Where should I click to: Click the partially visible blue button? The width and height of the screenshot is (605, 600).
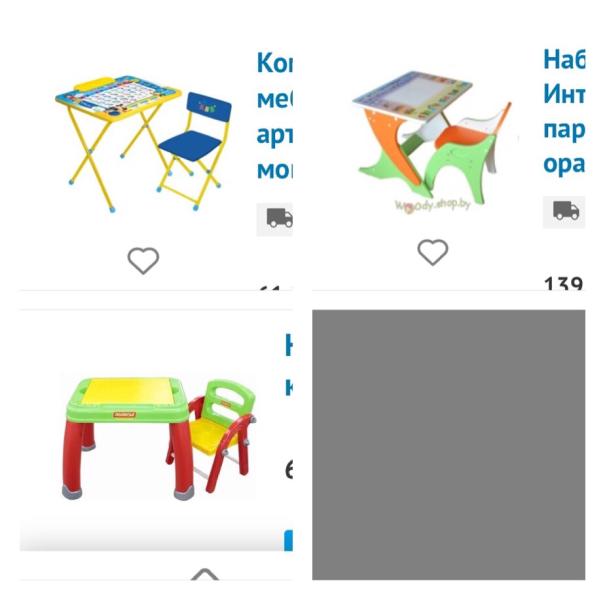coord(288,540)
